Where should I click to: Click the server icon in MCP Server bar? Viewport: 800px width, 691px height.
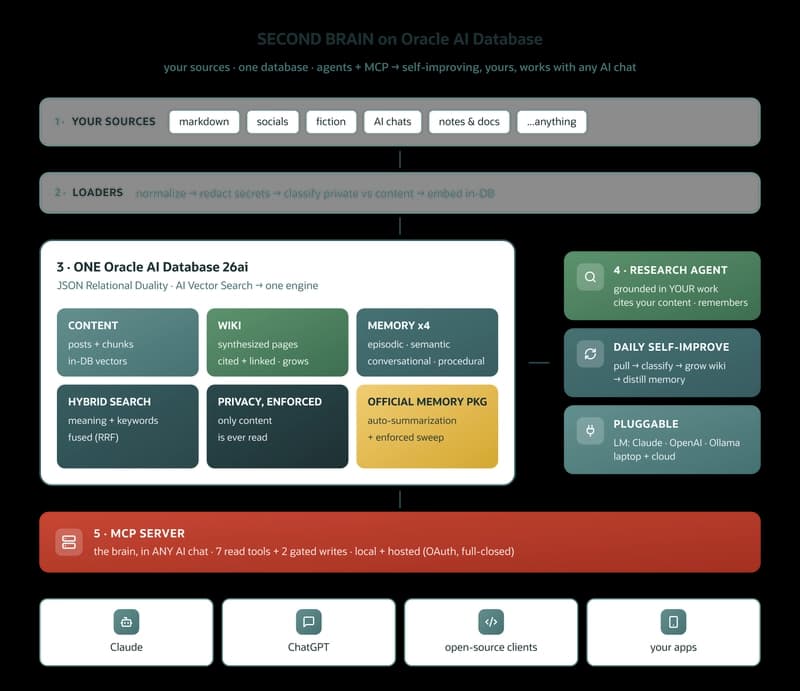coord(69,542)
